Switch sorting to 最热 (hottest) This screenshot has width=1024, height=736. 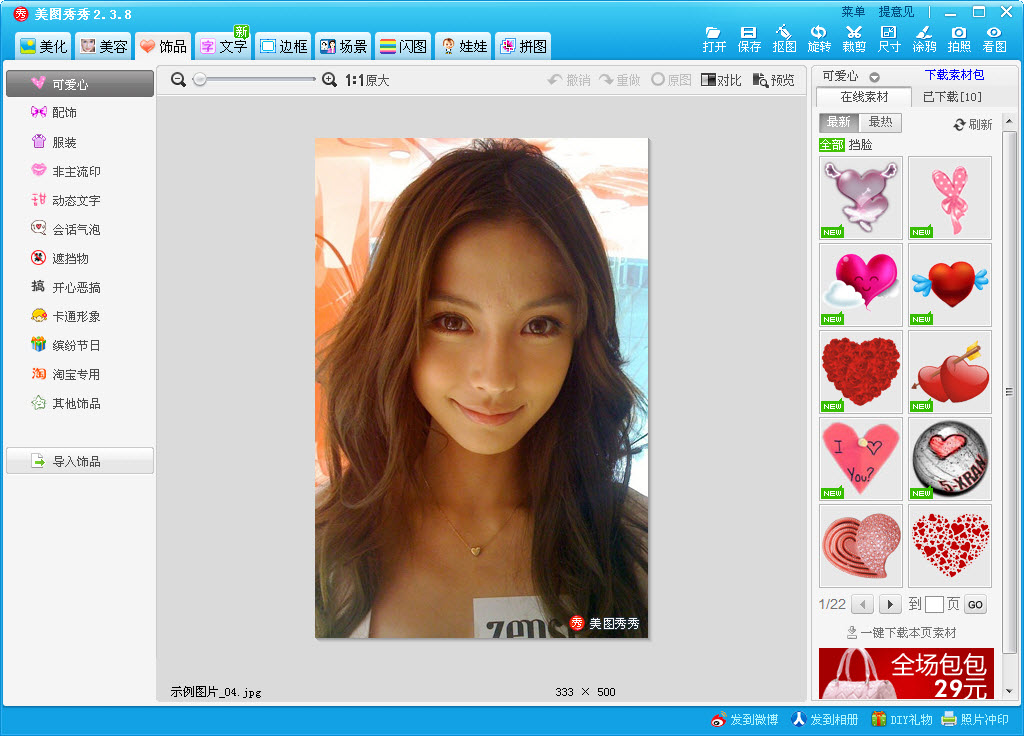880,122
